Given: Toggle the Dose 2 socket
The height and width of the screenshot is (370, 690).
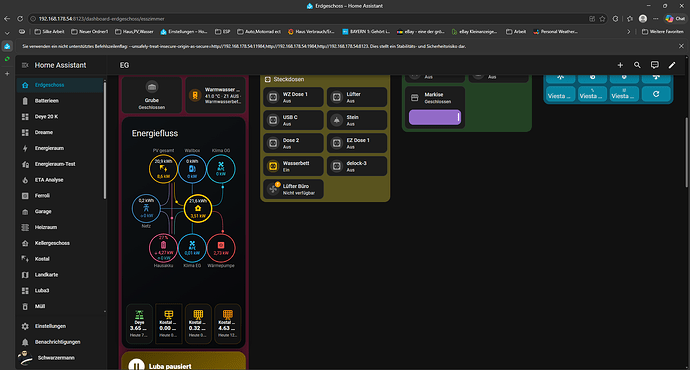Looking at the screenshot, I should point(294,143).
